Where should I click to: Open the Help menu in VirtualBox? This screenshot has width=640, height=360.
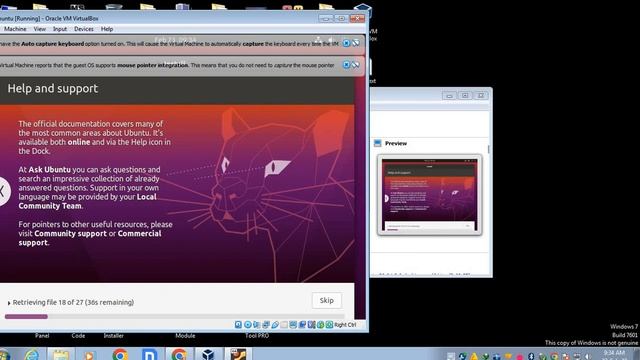pyautogui.click(x=107, y=29)
